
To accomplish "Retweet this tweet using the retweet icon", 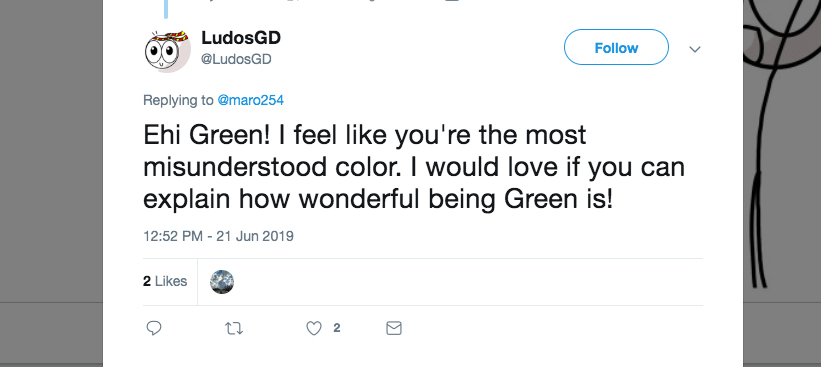I will tap(234, 328).
